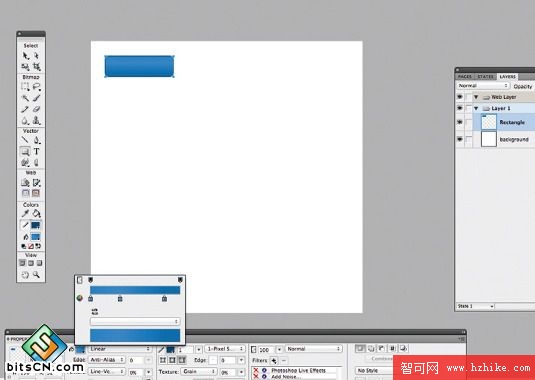This screenshot has height=380, width=535.
Task: Collapse the Layer 1 disclosure triangle
Action: tap(476, 108)
